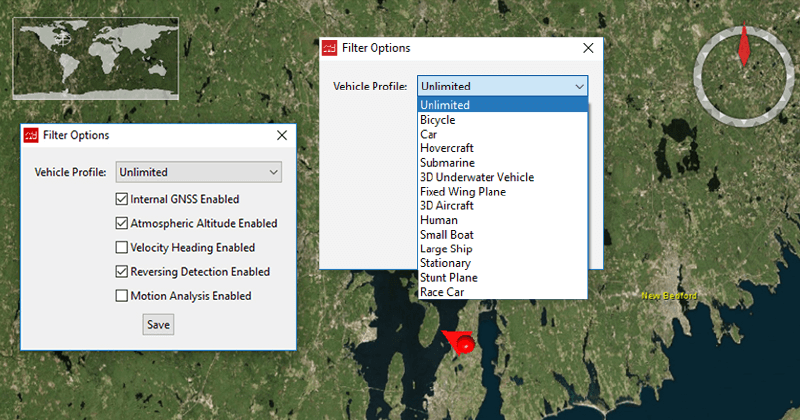Click the compass rose north needle
This screenshot has width=800, height=420.
pos(744,45)
